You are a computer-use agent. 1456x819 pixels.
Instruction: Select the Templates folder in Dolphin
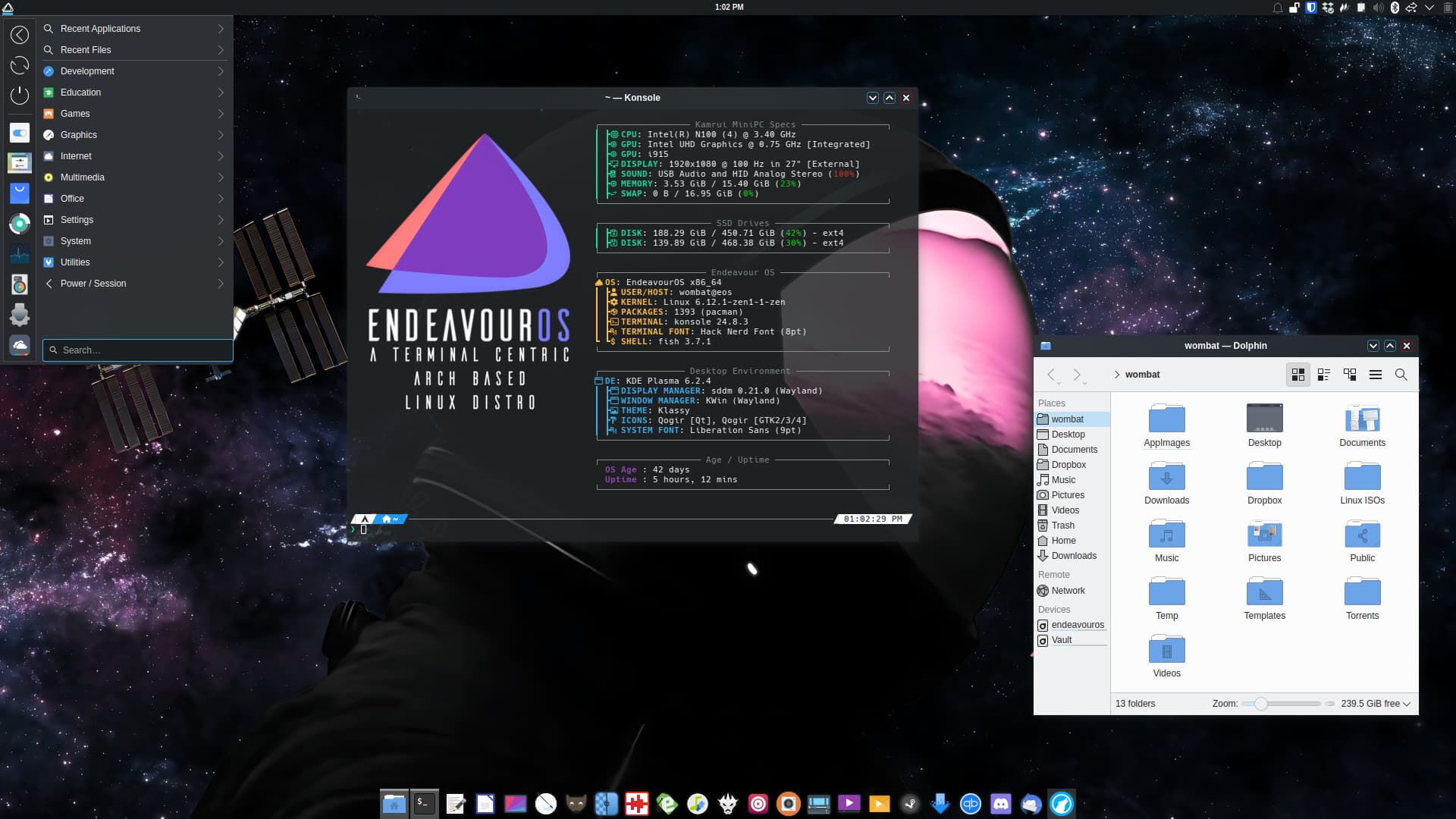click(x=1264, y=599)
